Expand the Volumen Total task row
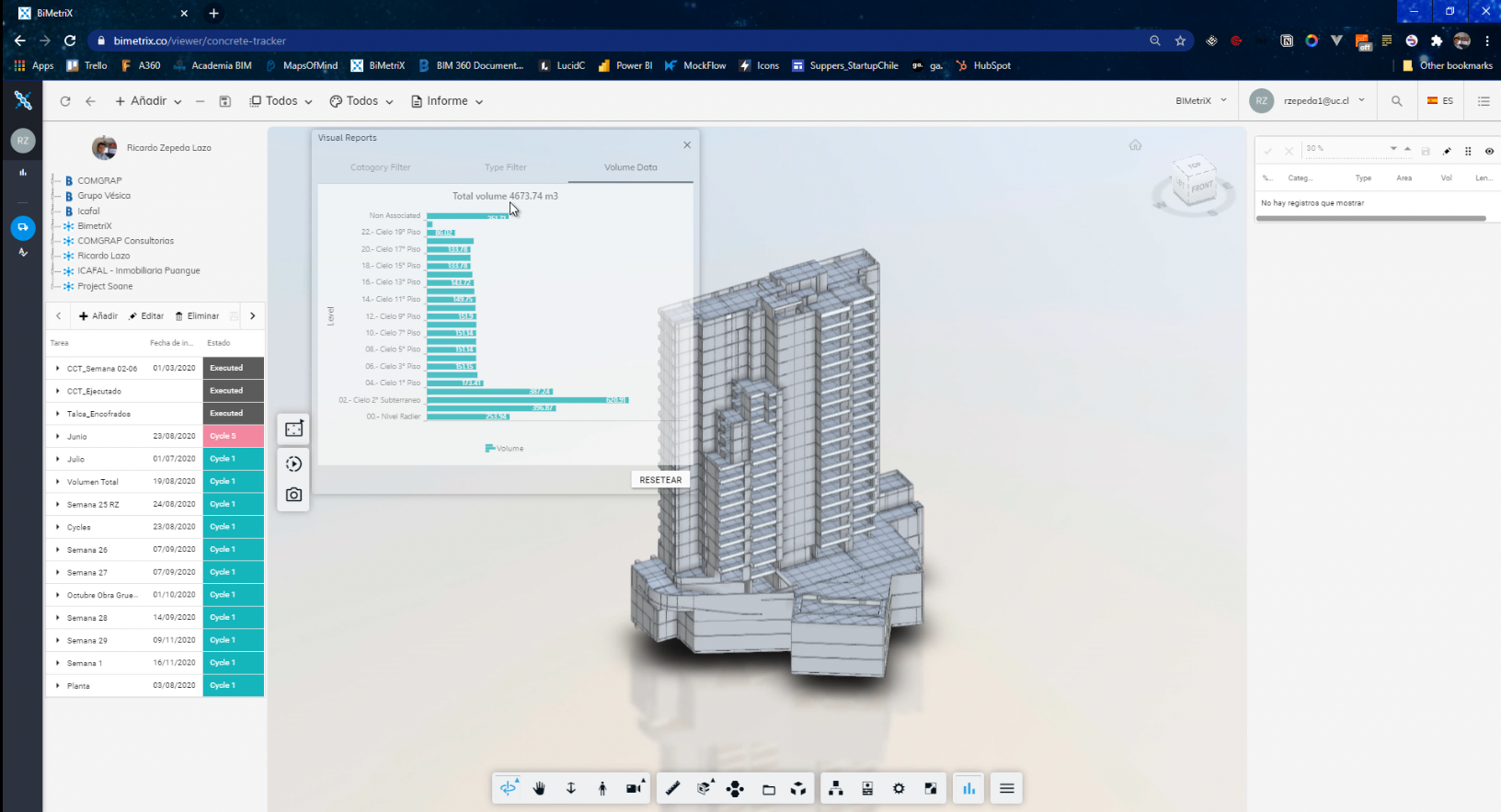The height and width of the screenshot is (812, 1501). click(58, 481)
